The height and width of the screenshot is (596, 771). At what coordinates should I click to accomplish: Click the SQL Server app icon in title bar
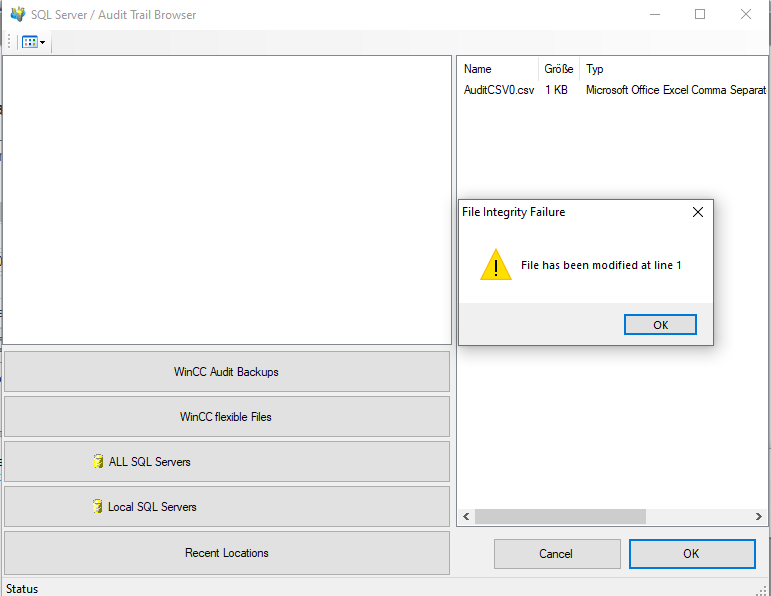(18, 14)
